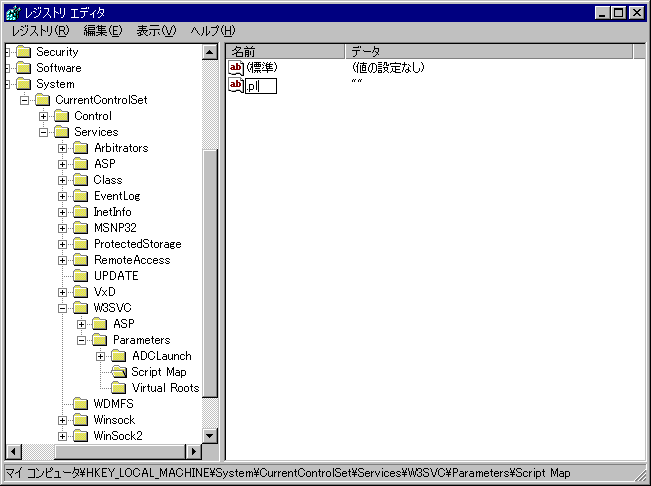Expand the ADCLaunch key
The width and height of the screenshot is (651, 486).
click(101, 357)
